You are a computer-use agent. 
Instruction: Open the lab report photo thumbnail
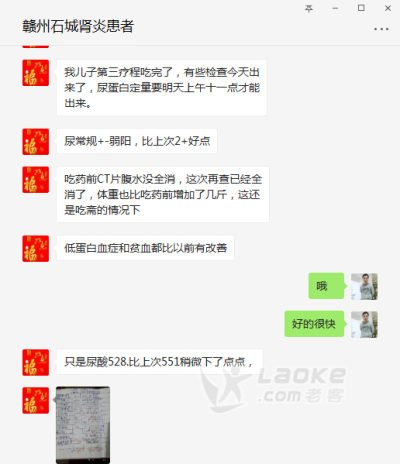pos(83,425)
